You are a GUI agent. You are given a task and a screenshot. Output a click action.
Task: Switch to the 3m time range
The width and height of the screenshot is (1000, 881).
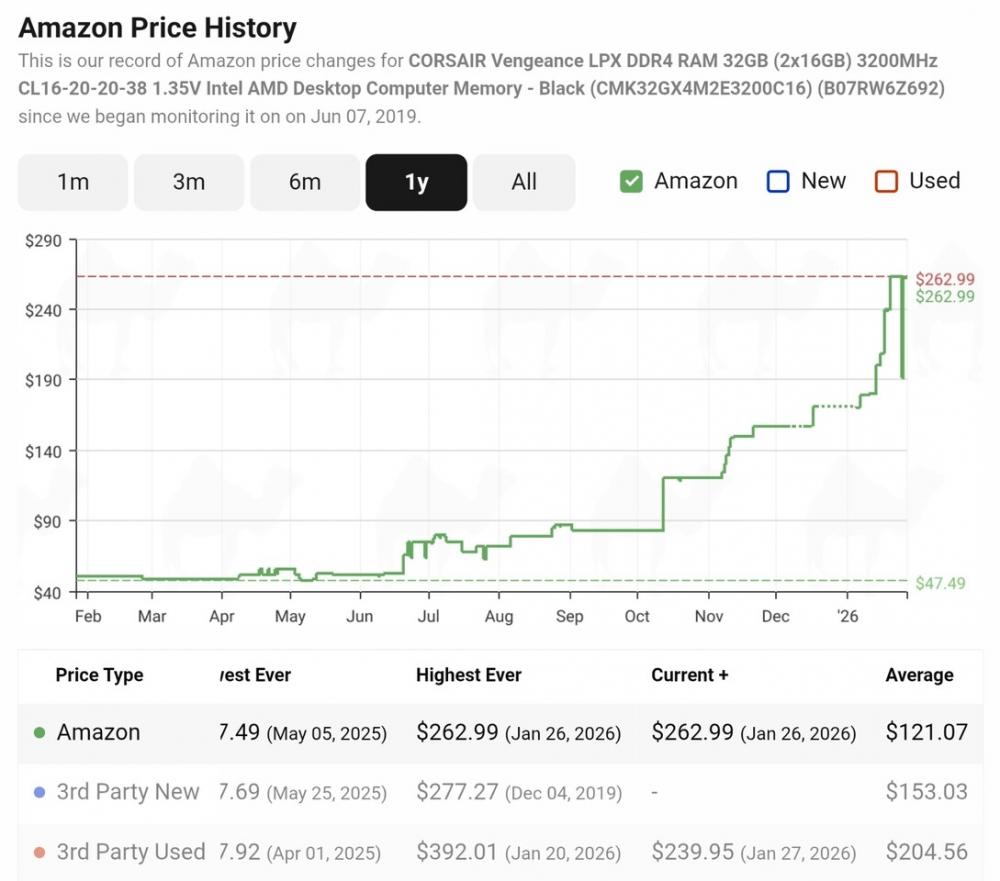pyautogui.click(x=189, y=182)
